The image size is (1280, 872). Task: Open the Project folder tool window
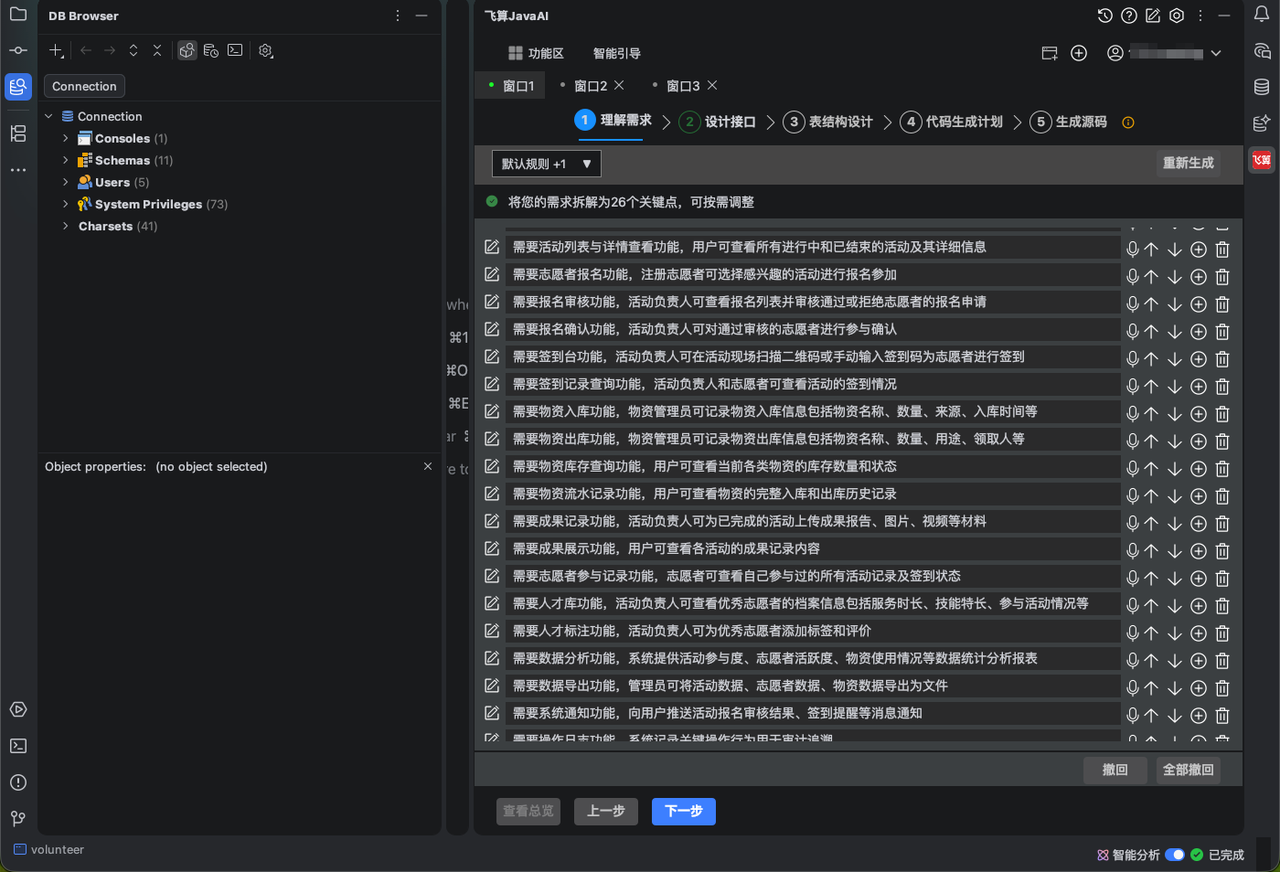tap(18, 14)
